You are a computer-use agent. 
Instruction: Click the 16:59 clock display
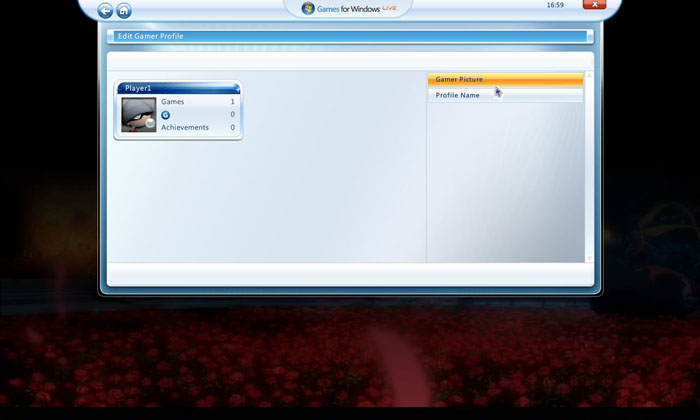pyautogui.click(x=555, y=5)
